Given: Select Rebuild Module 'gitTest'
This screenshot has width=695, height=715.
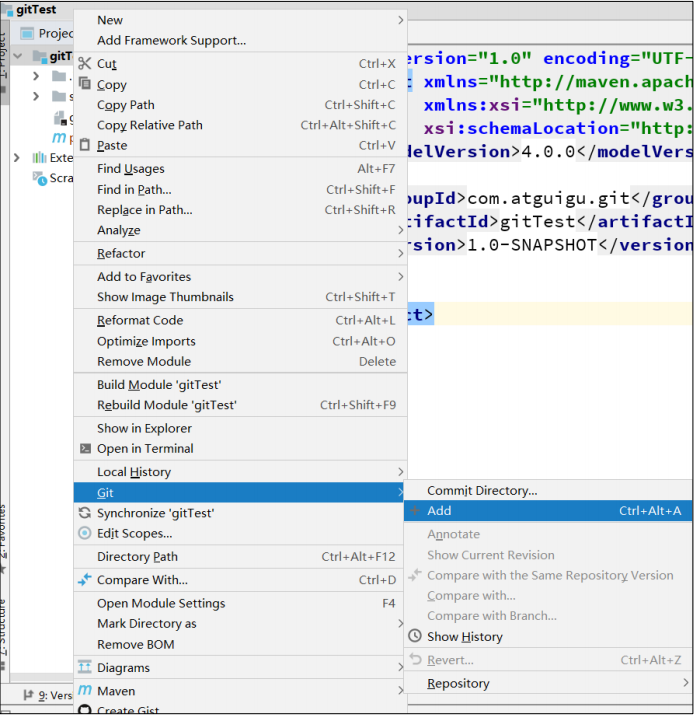Looking at the screenshot, I should click(240, 405).
